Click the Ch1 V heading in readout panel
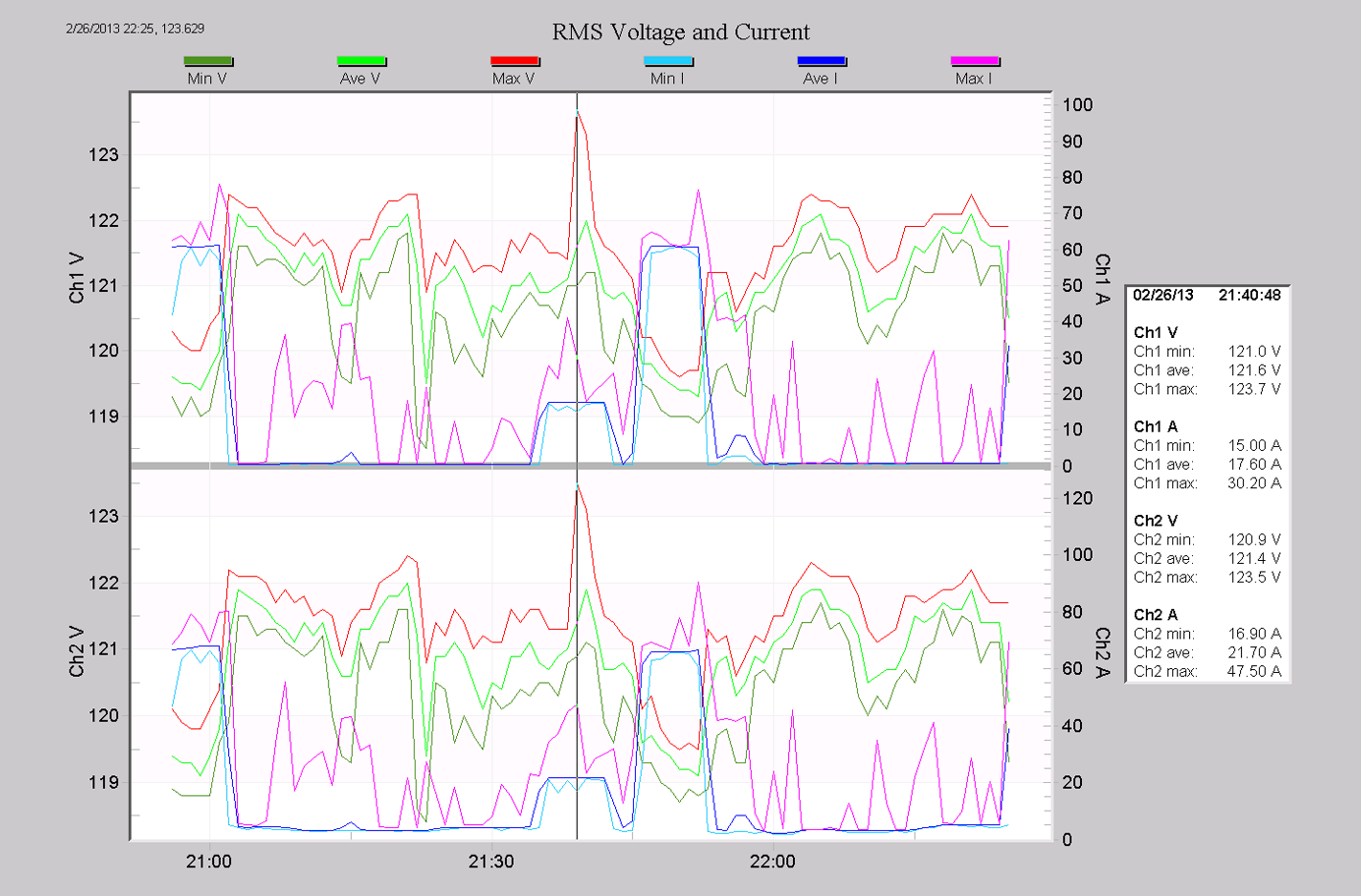This screenshot has height=896, width=1361. [1155, 333]
